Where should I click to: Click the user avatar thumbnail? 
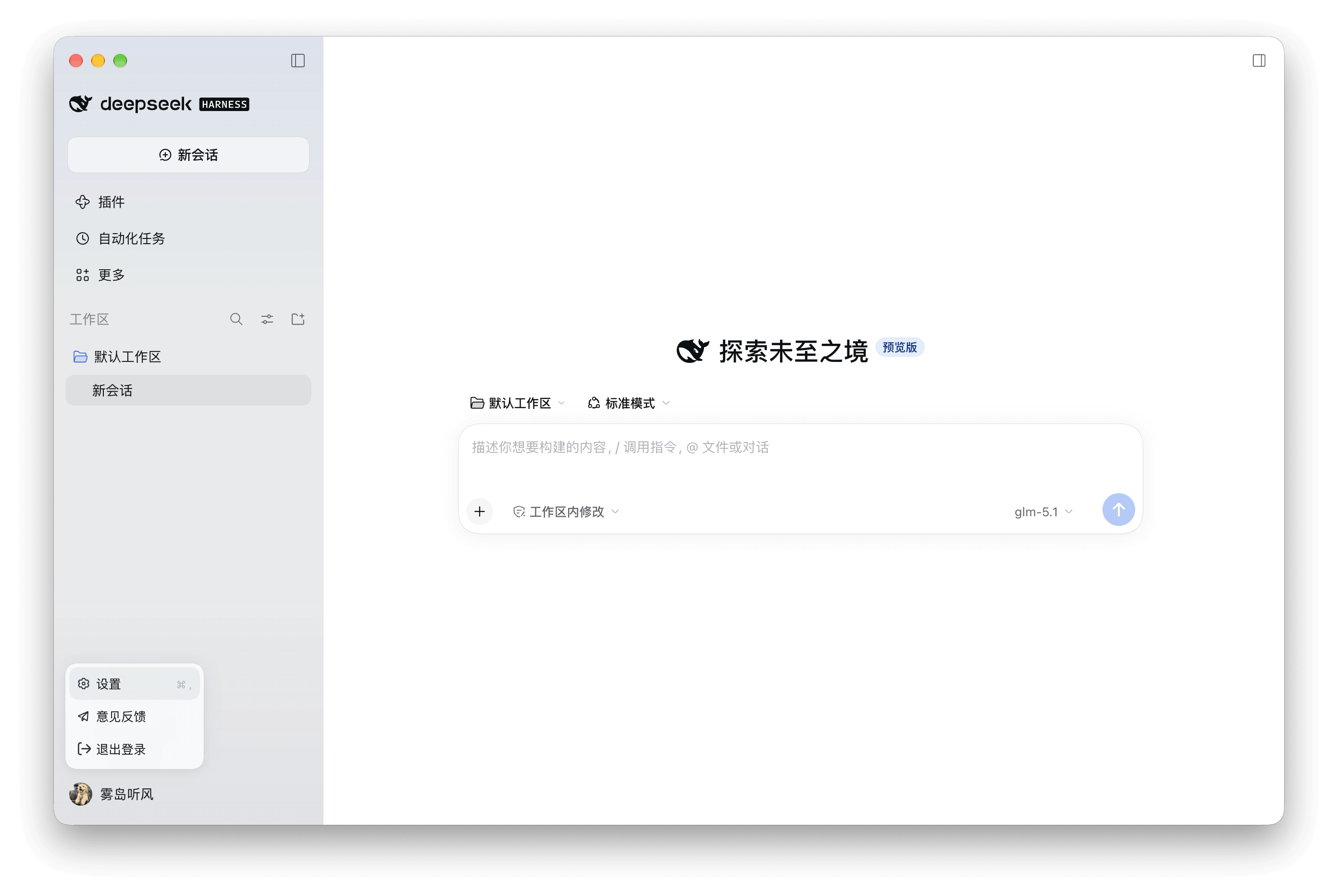click(81, 794)
